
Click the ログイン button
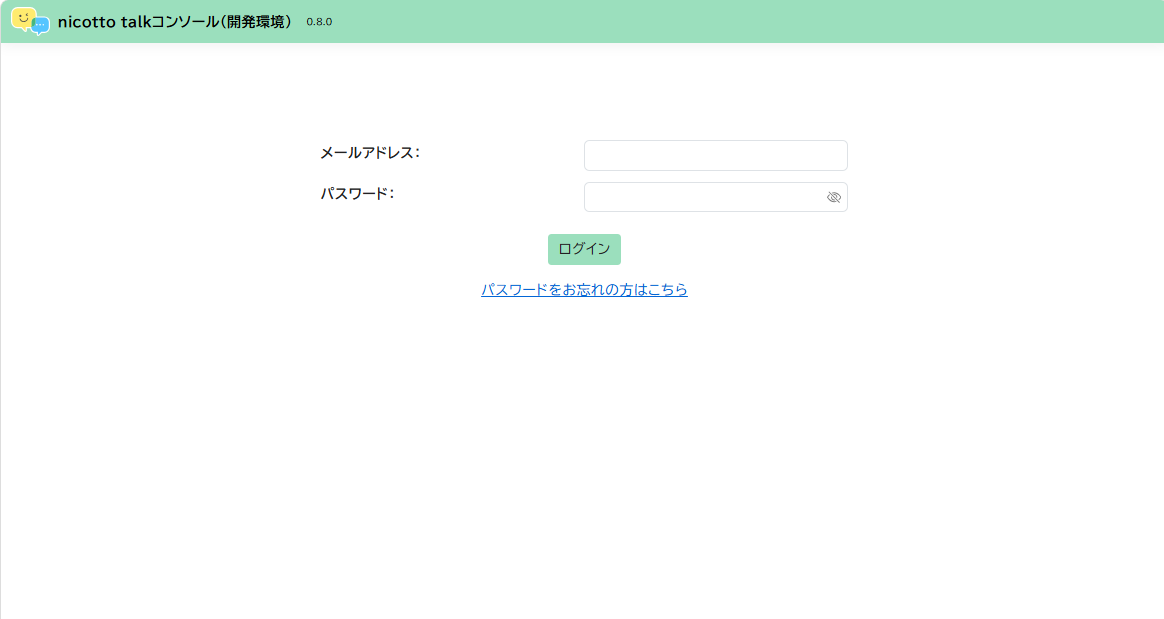[584, 249]
